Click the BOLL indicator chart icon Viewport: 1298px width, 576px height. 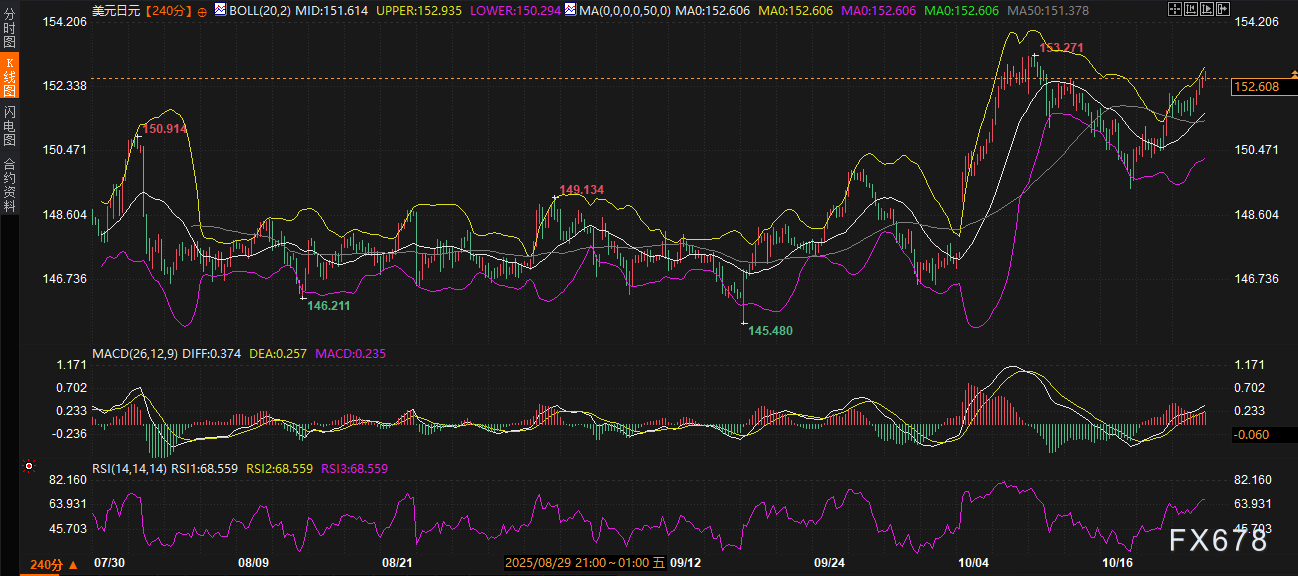(x=207, y=10)
